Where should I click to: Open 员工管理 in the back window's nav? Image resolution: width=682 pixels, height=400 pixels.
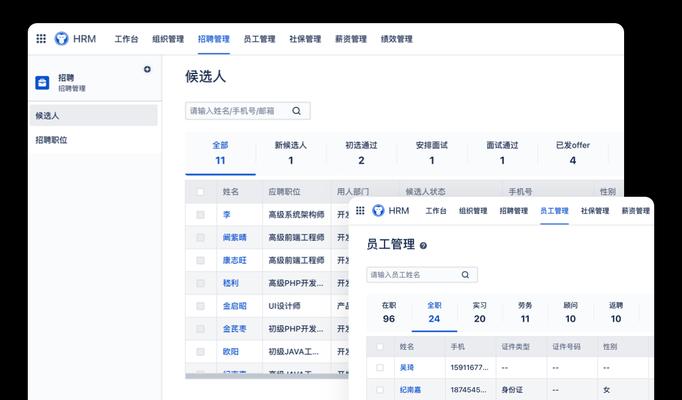coord(259,39)
